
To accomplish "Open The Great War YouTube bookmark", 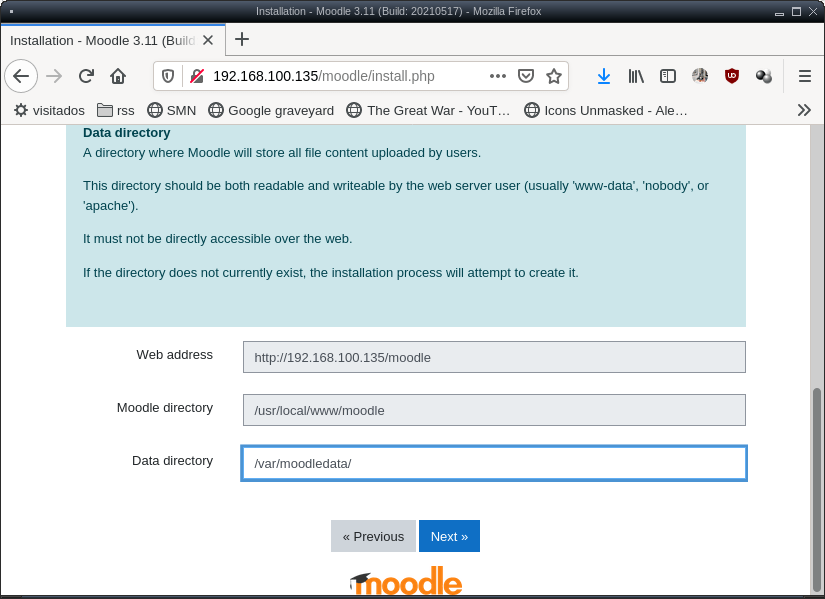I will tap(428, 111).
